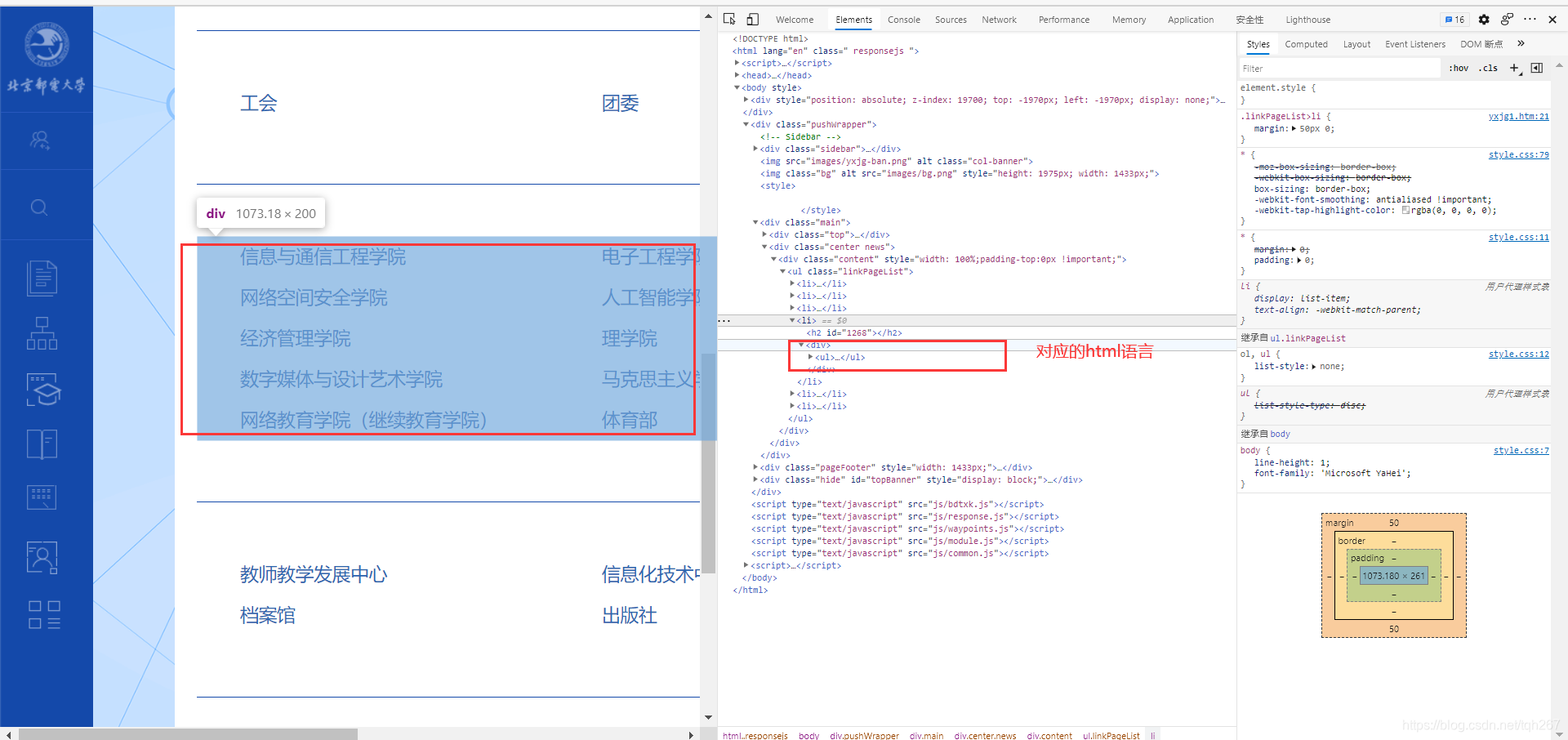
Task: Select div.pushWrapper in breadcrumb bar
Action: (864, 735)
